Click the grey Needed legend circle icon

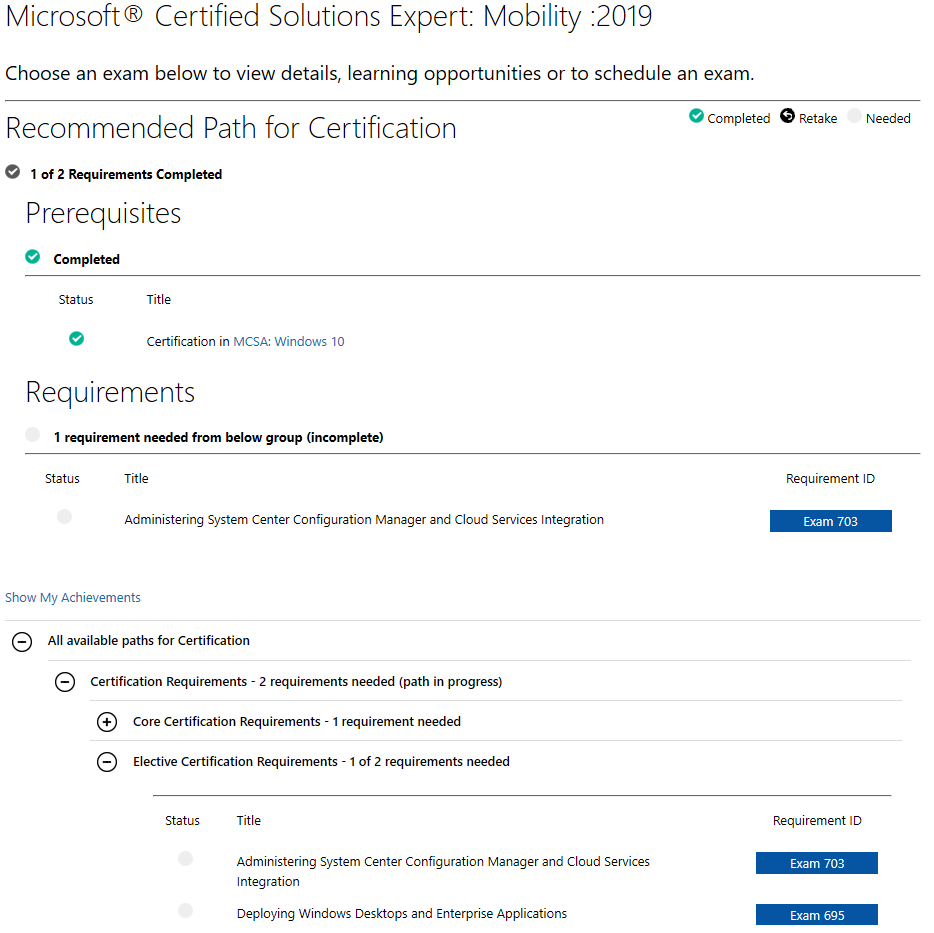854,116
